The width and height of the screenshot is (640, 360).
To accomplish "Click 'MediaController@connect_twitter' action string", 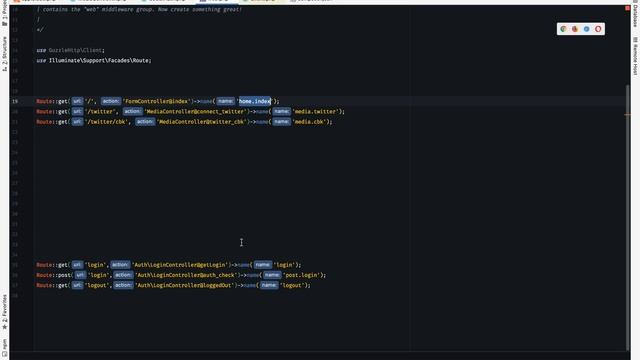I will point(196,111).
